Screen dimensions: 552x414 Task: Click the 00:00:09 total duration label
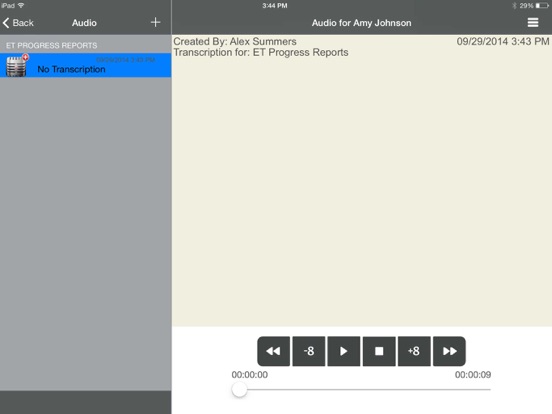pyautogui.click(x=473, y=375)
